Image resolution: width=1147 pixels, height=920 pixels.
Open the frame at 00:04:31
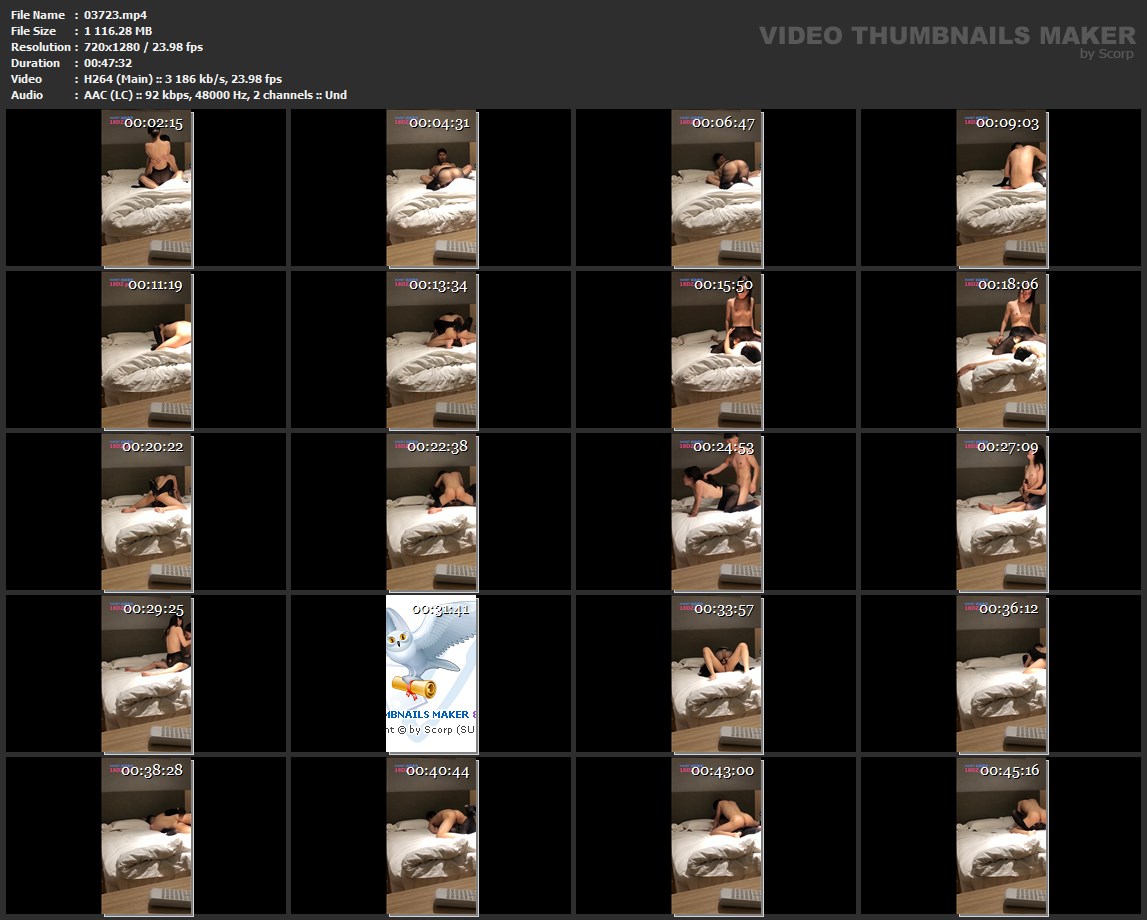pos(431,188)
